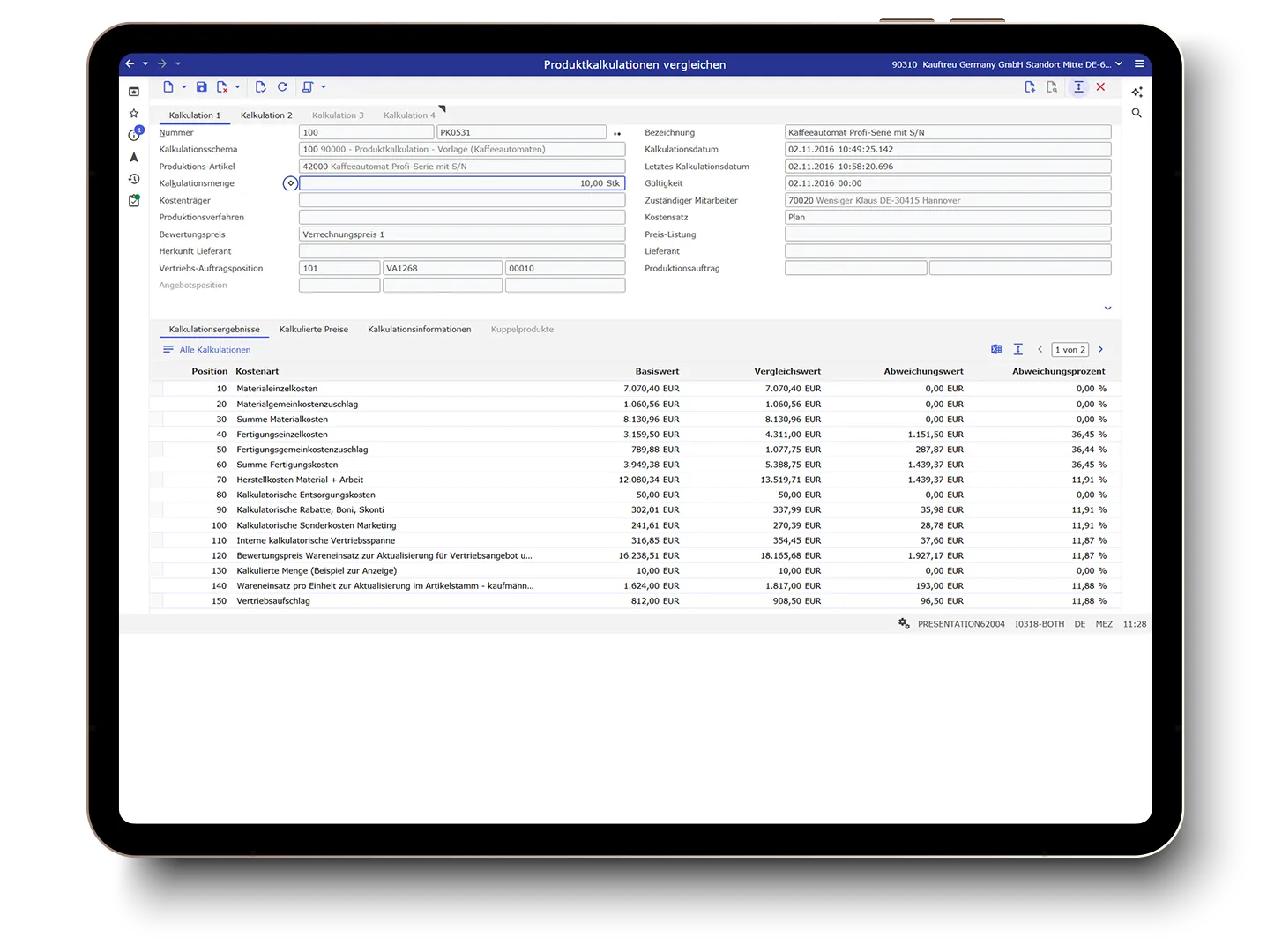Viewport: 1282px width, 952px height.
Task: Open the Kalkulierte Preise tab
Action: point(313,330)
